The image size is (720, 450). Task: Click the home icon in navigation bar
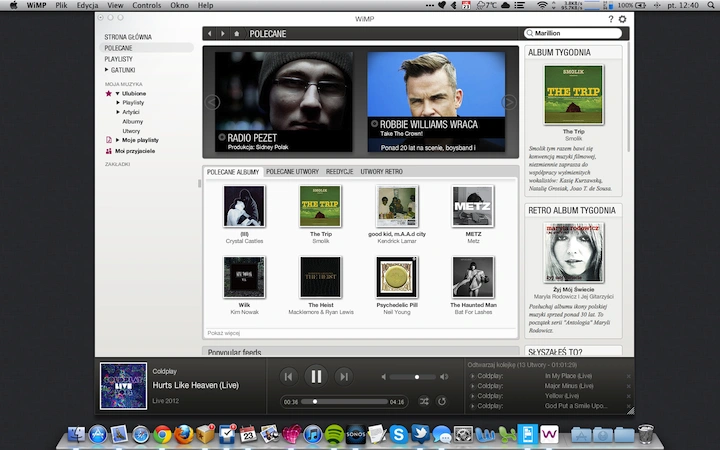(236, 34)
